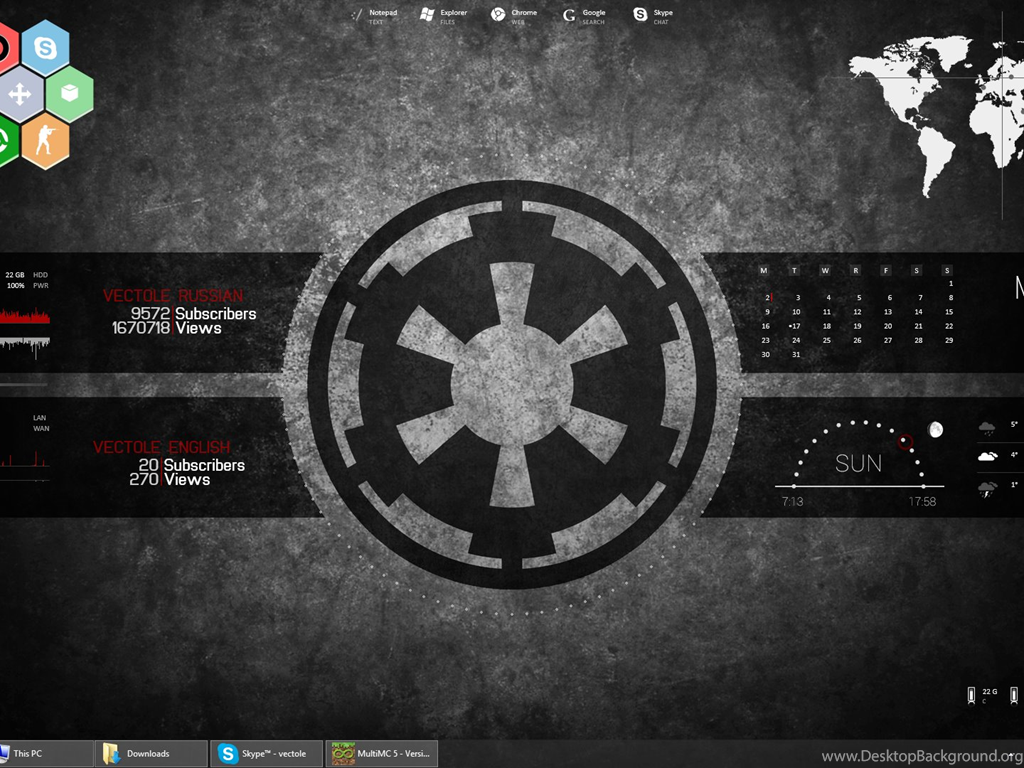This screenshot has width=1024, height=768.
Task: Open the green cube hexagon icon
Action: [x=69, y=93]
